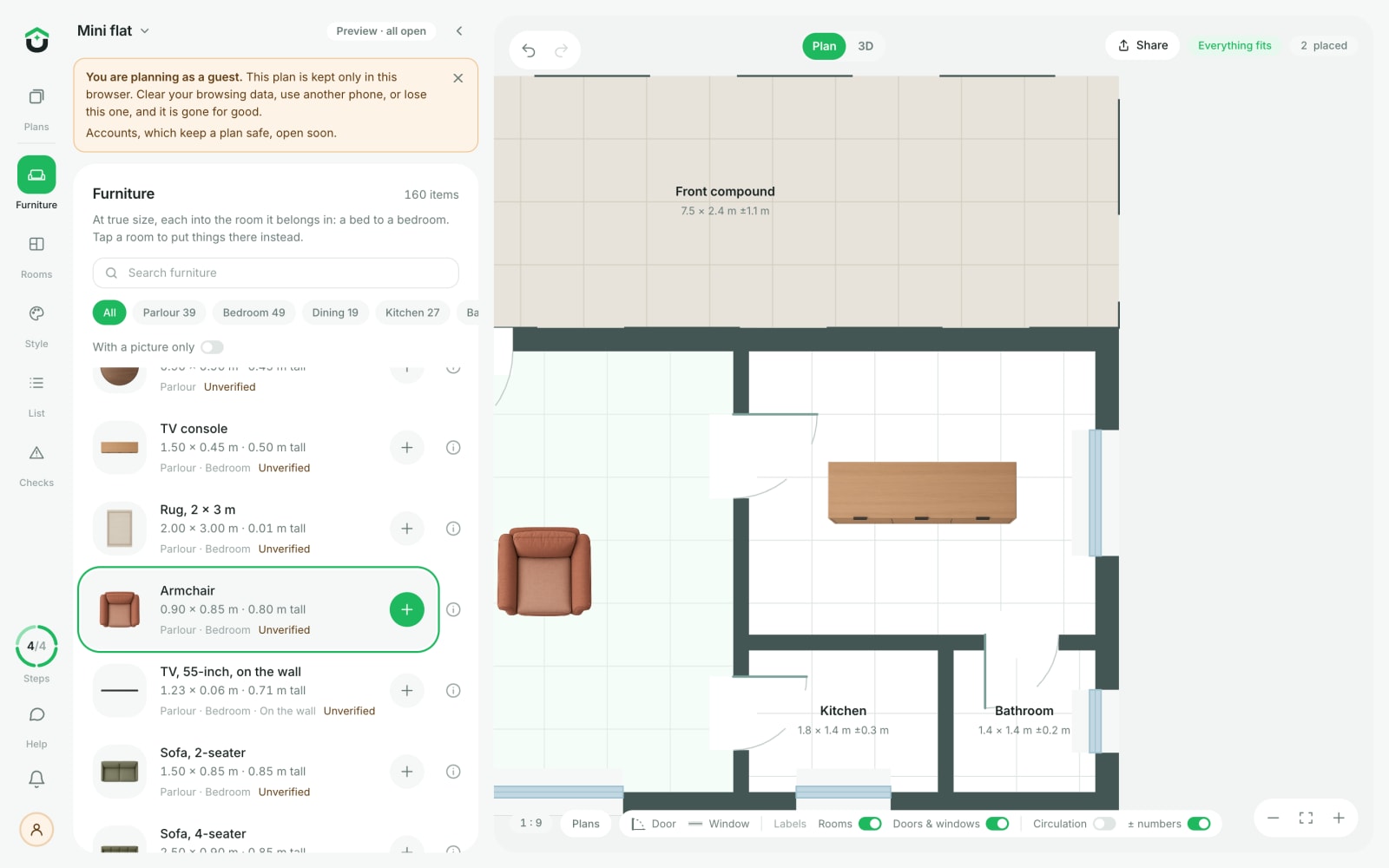The image size is (1389, 868).
Task: Enable the Circulation overlay switch
Action: (x=1104, y=824)
